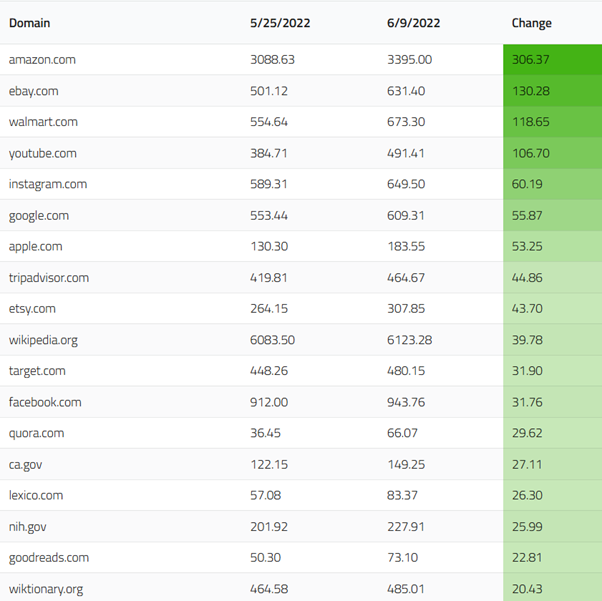Select walmart.com change value 118.65
The height and width of the screenshot is (601, 602).
click(x=531, y=122)
